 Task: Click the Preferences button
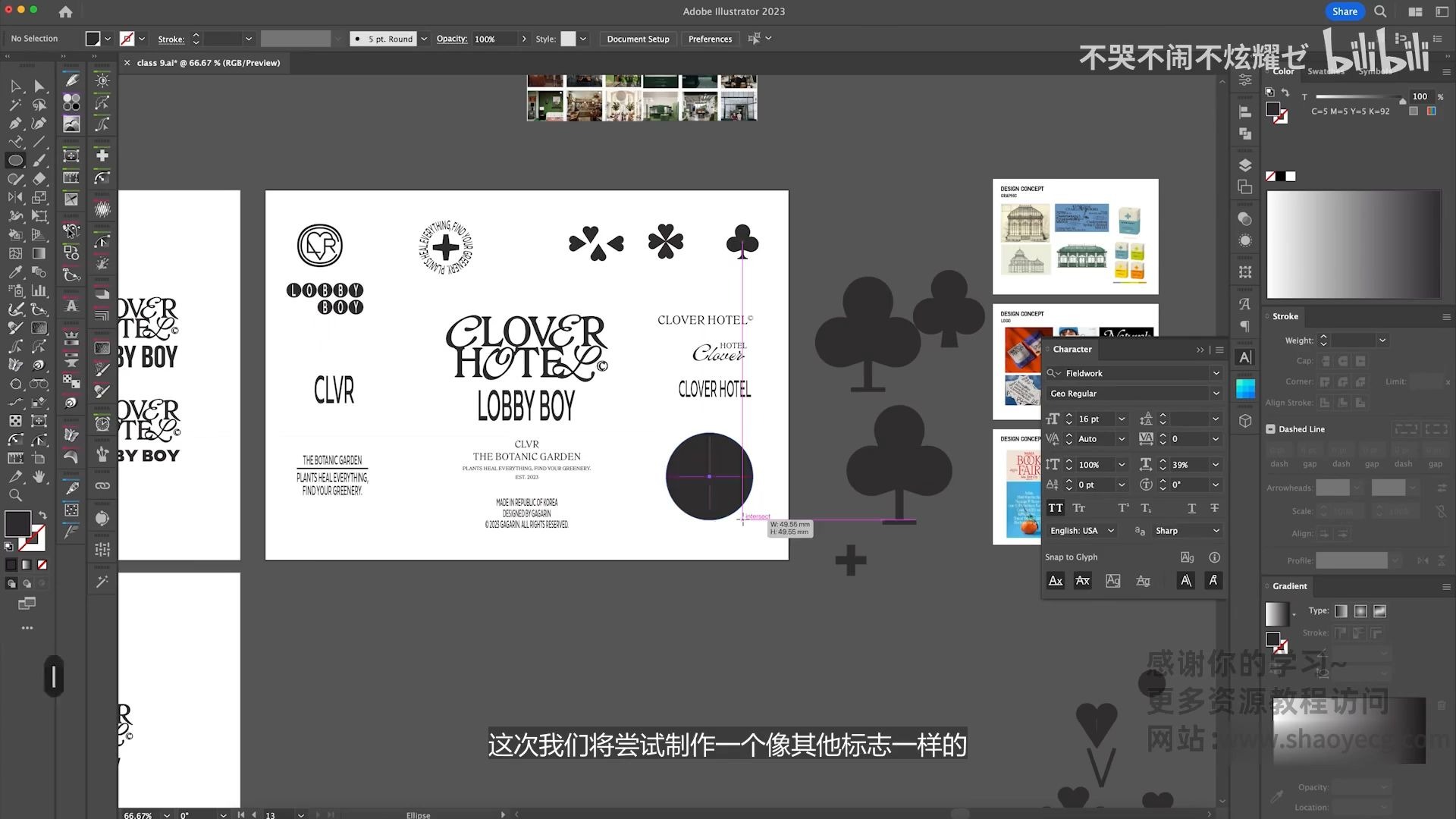click(x=710, y=39)
